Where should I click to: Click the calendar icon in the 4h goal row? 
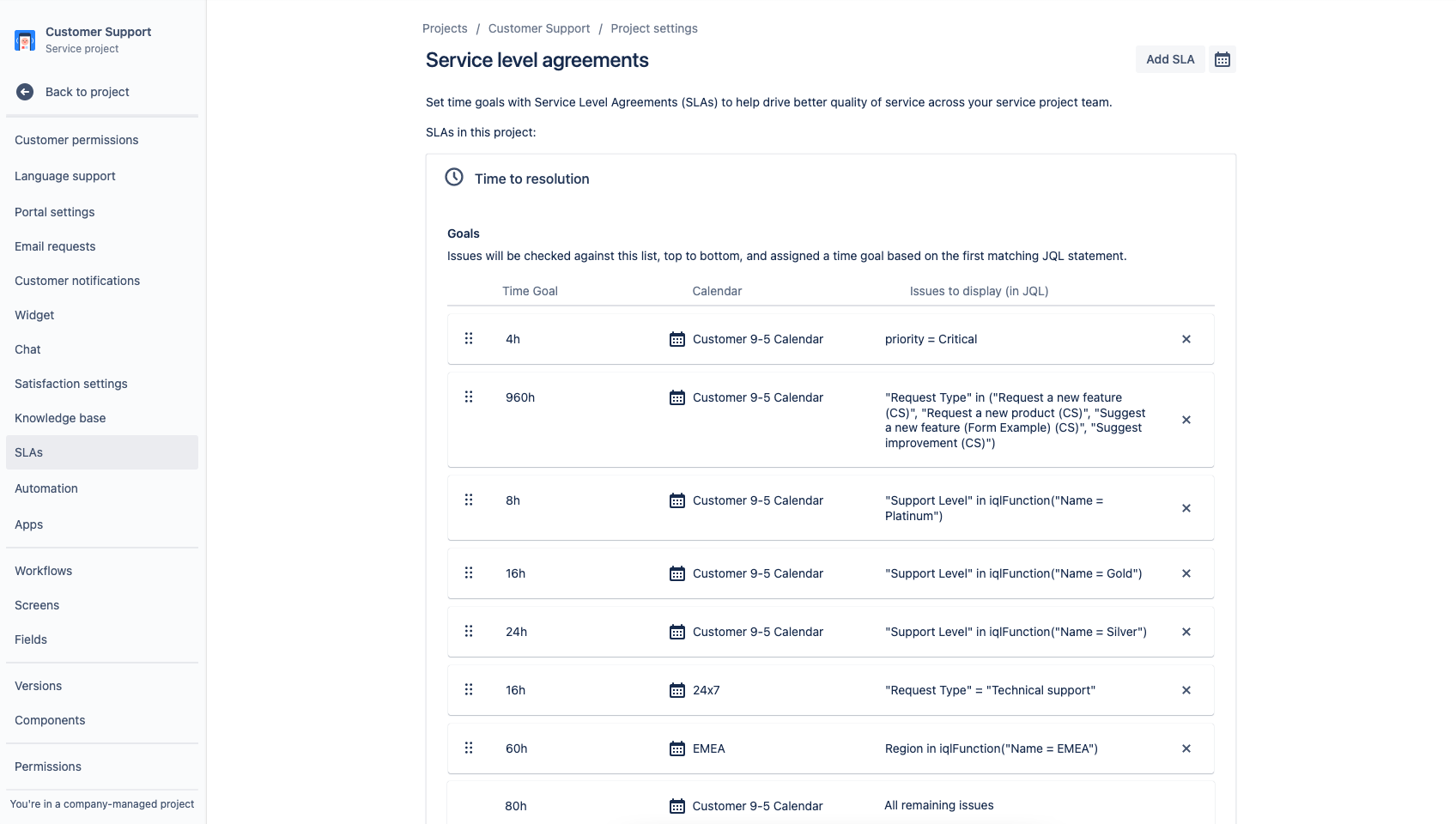676,338
